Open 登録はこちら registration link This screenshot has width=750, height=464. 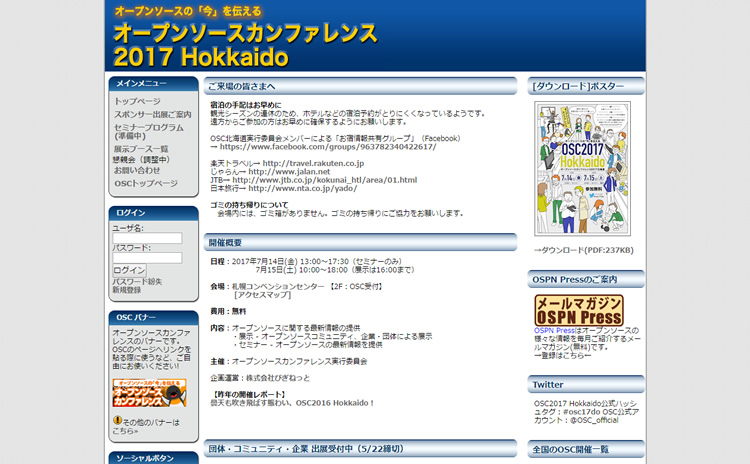(x=562, y=355)
